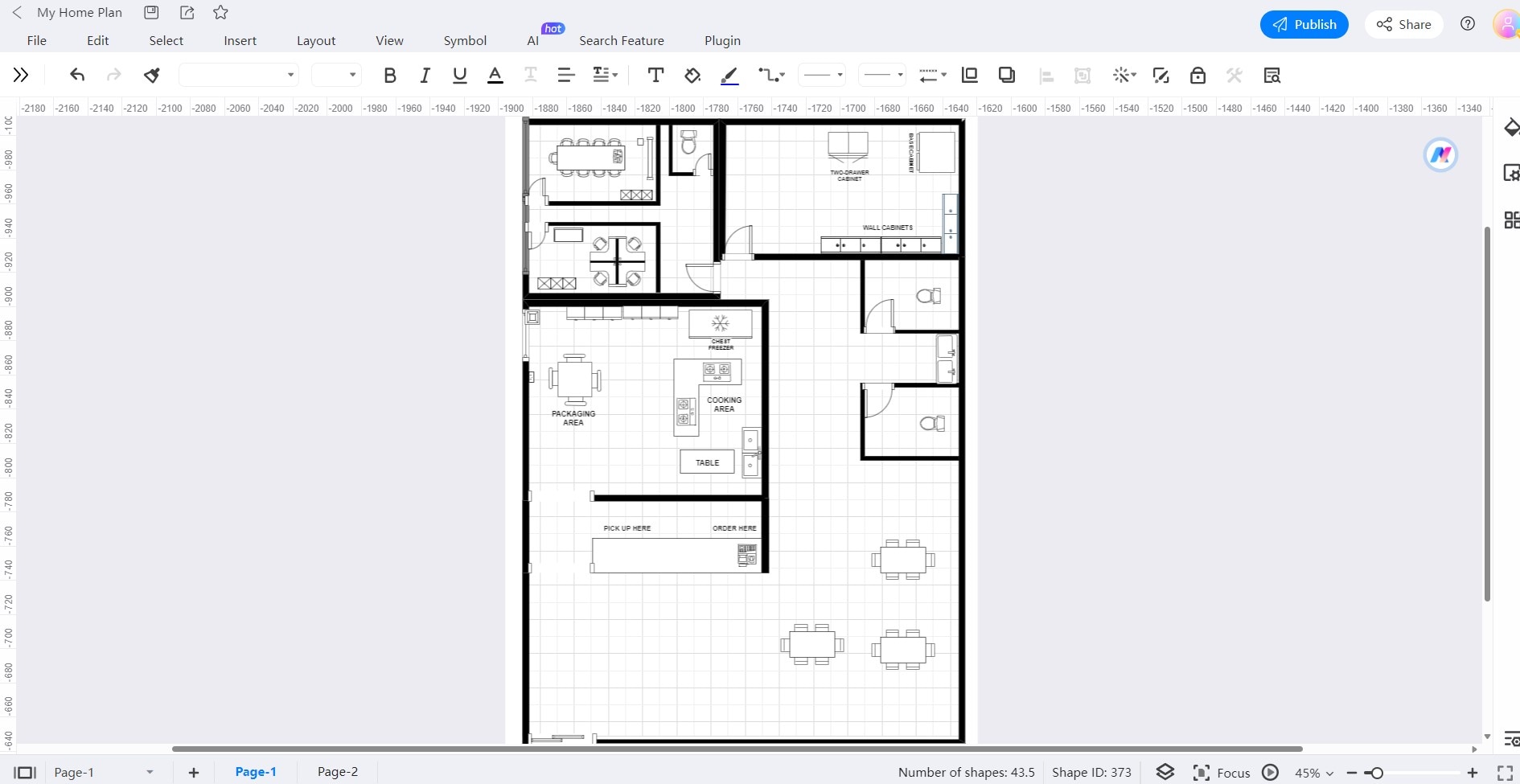Image resolution: width=1520 pixels, height=784 pixels.
Task: Toggle the lock on the selection
Action: tap(1198, 75)
